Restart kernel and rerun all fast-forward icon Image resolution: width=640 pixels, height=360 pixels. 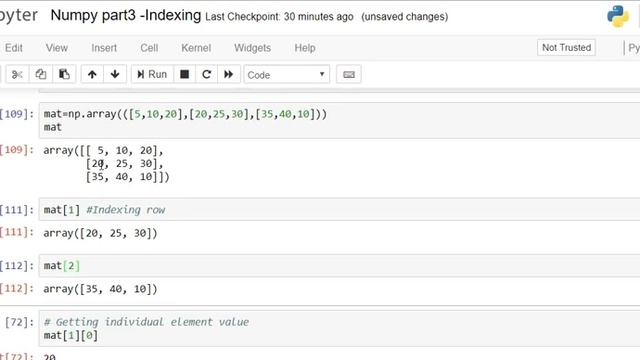point(229,75)
